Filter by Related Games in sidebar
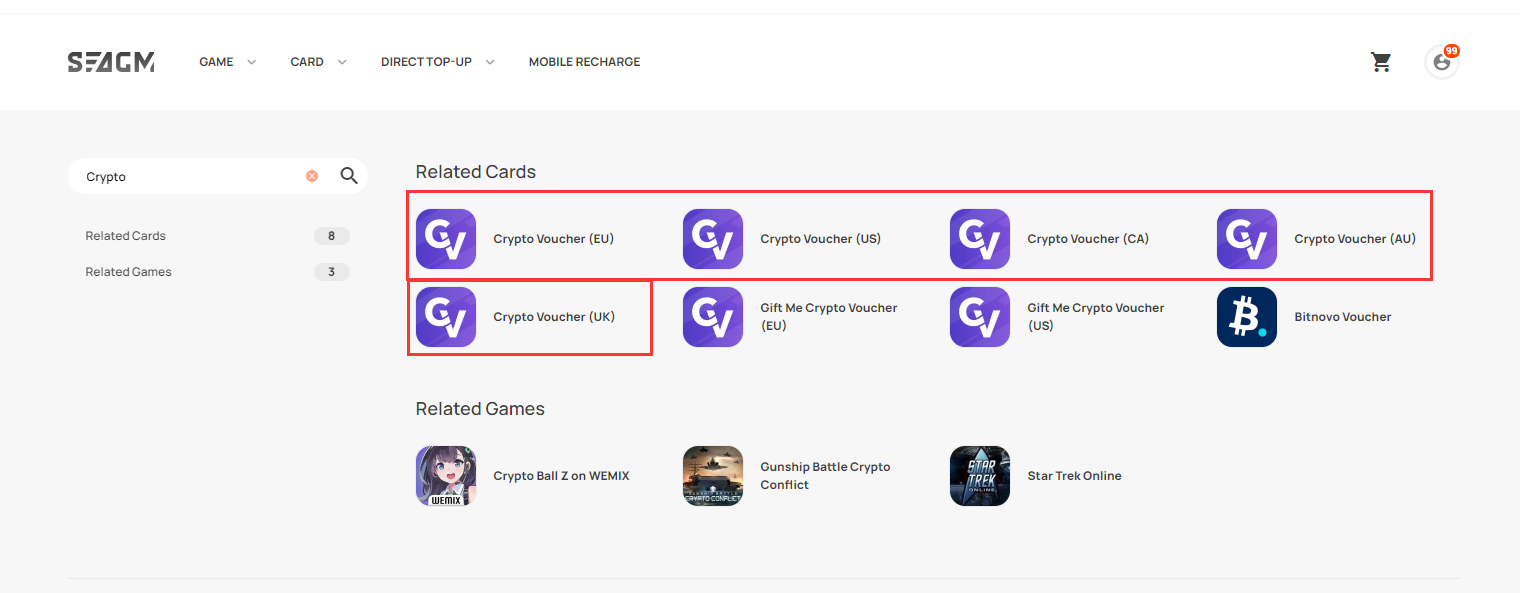Viewport: 1520px width, 593px height. 128,272
